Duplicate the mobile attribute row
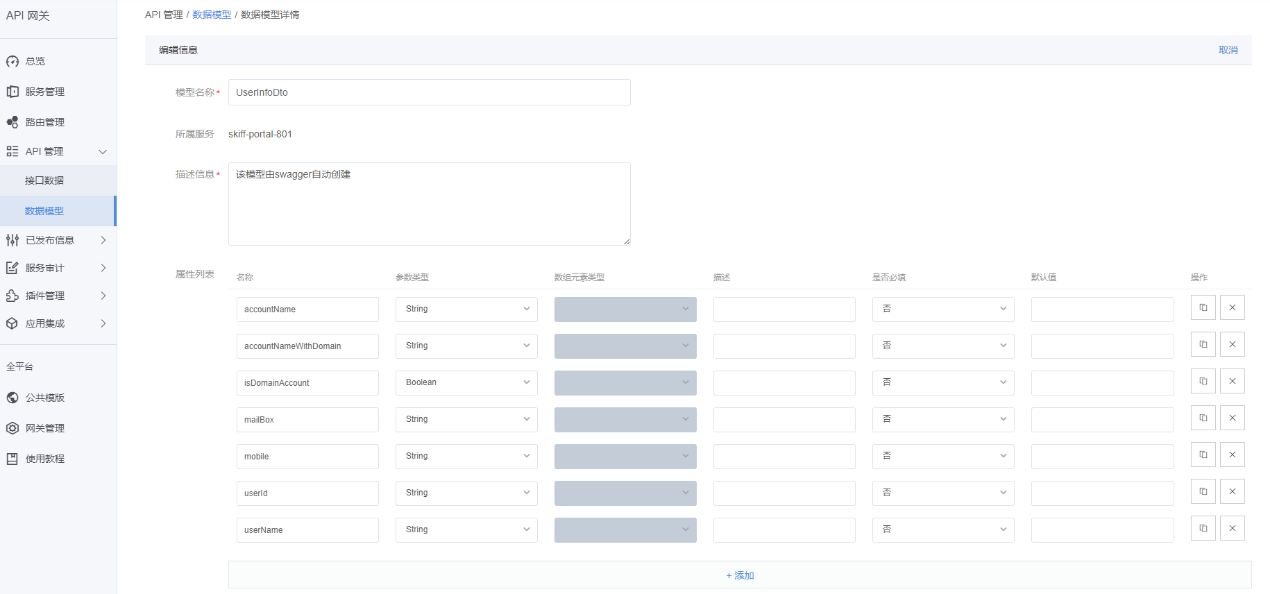This screenshot has width=1270, height=594. coord(1203,455)
